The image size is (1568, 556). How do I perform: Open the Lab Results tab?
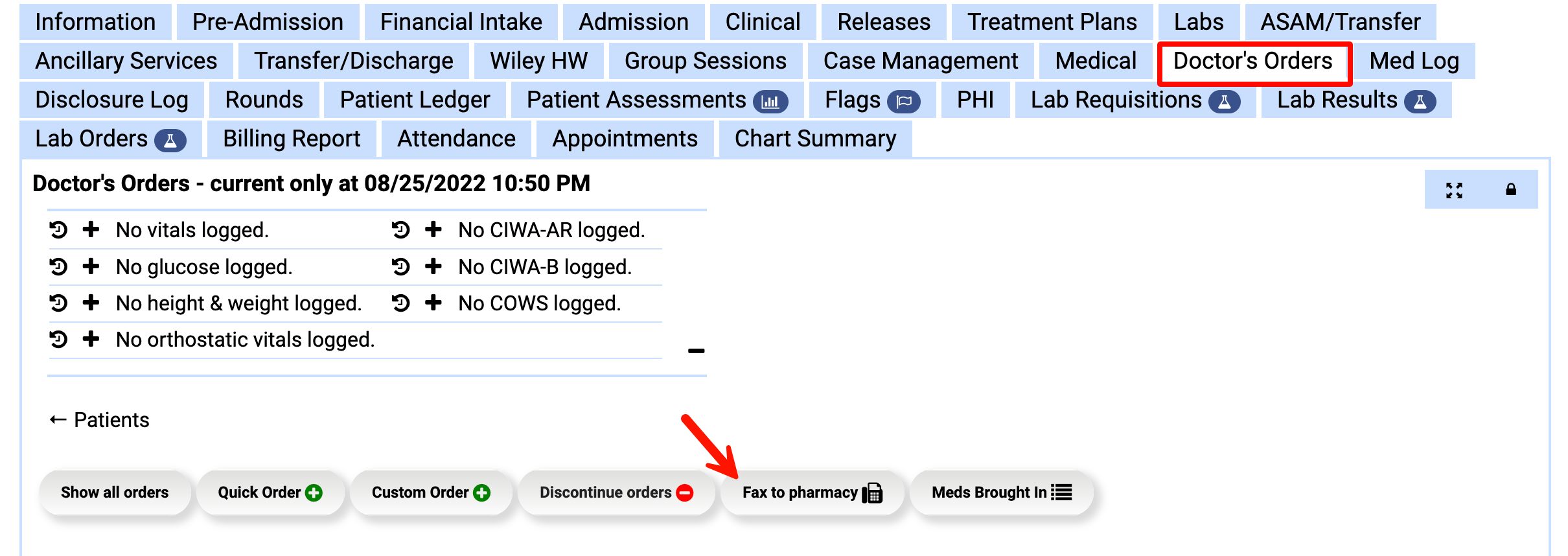[x=1355, y=100]
